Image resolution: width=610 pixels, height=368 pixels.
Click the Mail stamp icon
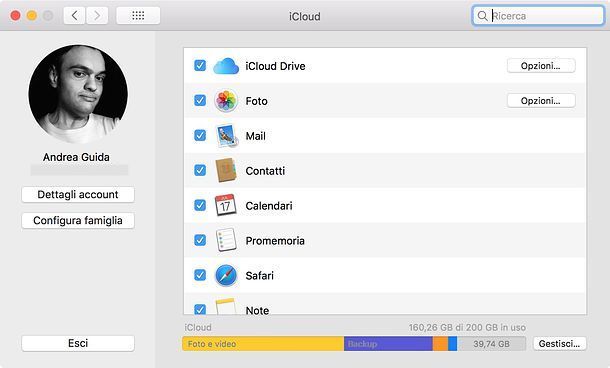[x=226, y=136]
